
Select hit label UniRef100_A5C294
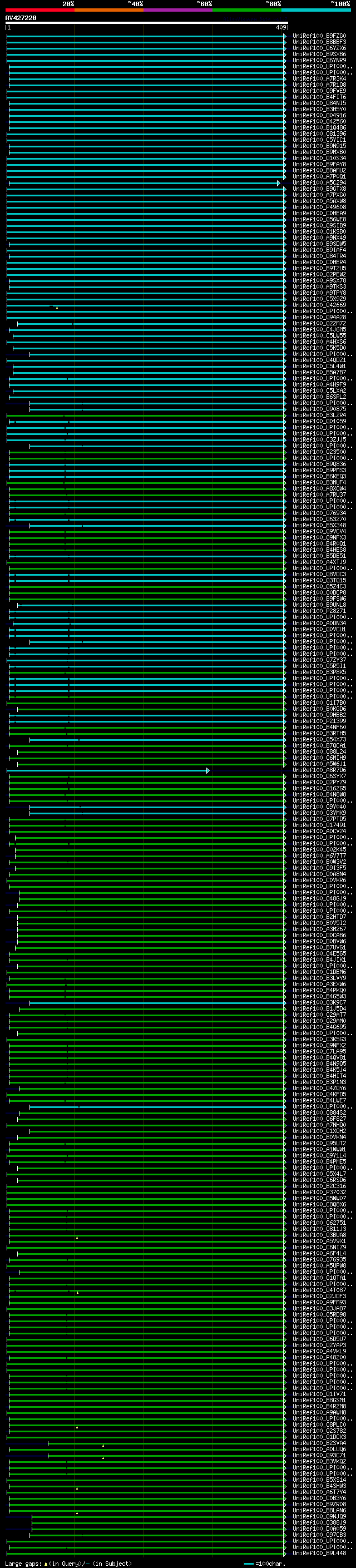[x=319, y=182]
